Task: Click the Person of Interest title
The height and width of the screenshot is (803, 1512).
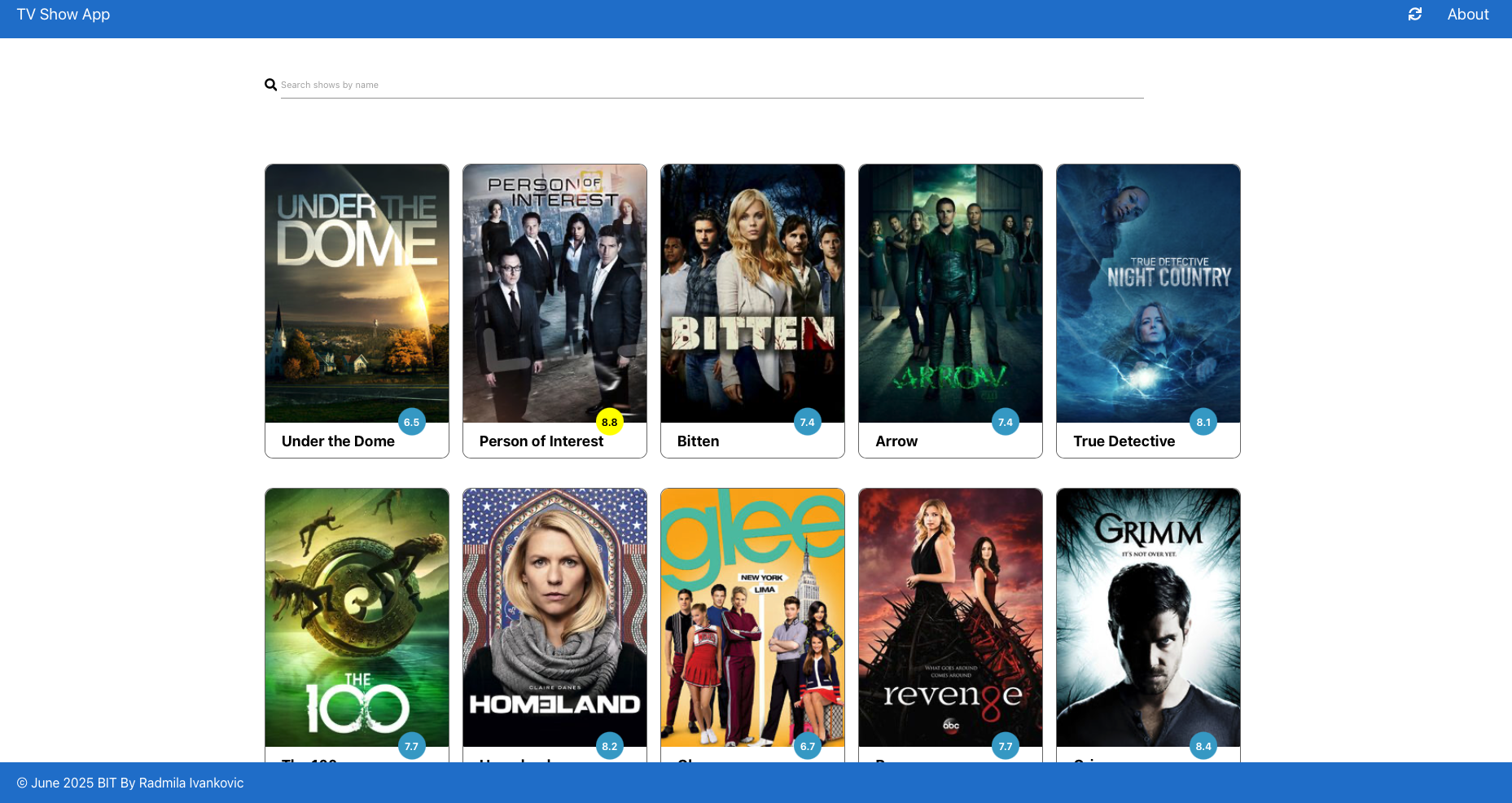Action: point(541,441)
